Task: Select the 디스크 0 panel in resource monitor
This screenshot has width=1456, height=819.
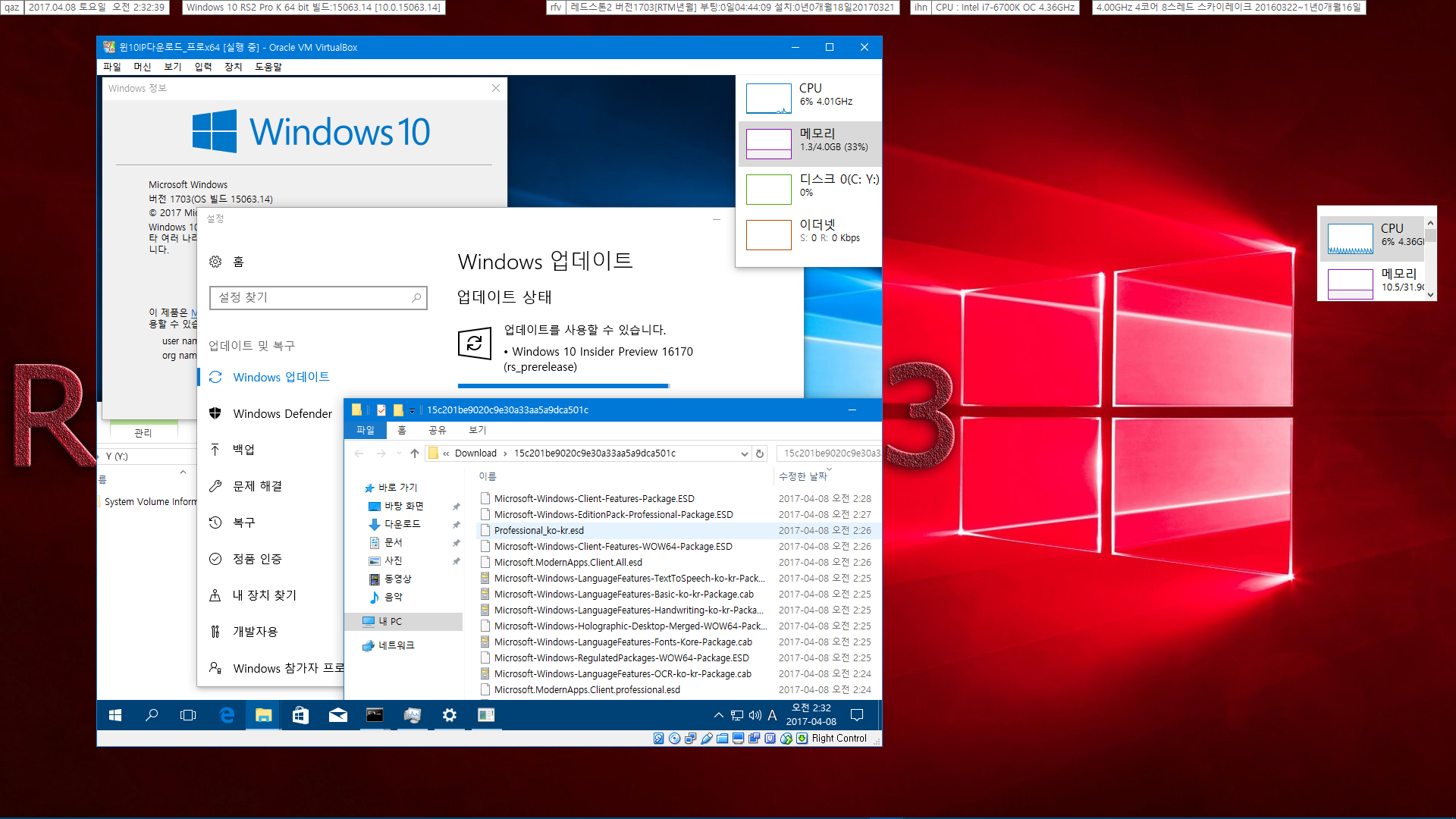Action: click(x=810, y=189)
